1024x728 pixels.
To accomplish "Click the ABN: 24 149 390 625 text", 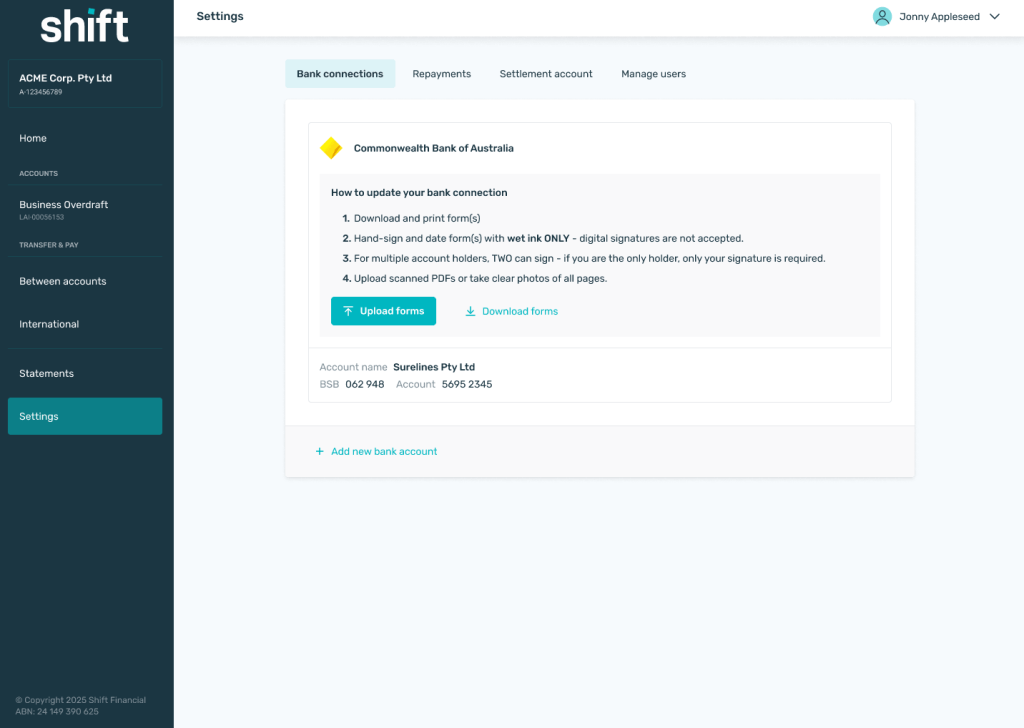I will click(x=57, y=712).
